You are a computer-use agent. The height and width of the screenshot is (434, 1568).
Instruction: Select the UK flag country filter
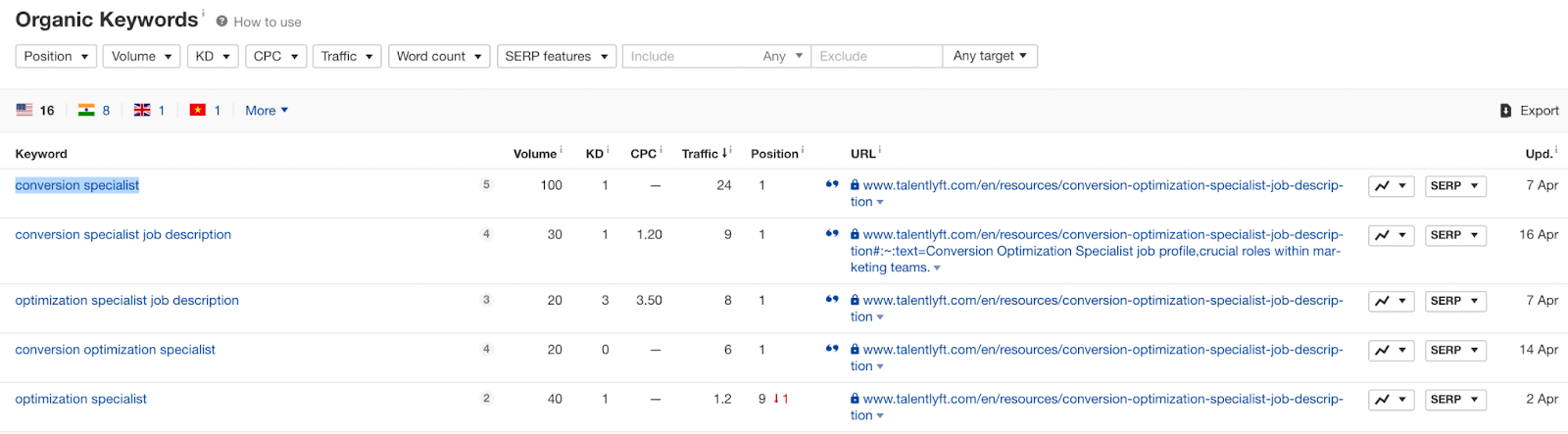(x=142, y=110)
